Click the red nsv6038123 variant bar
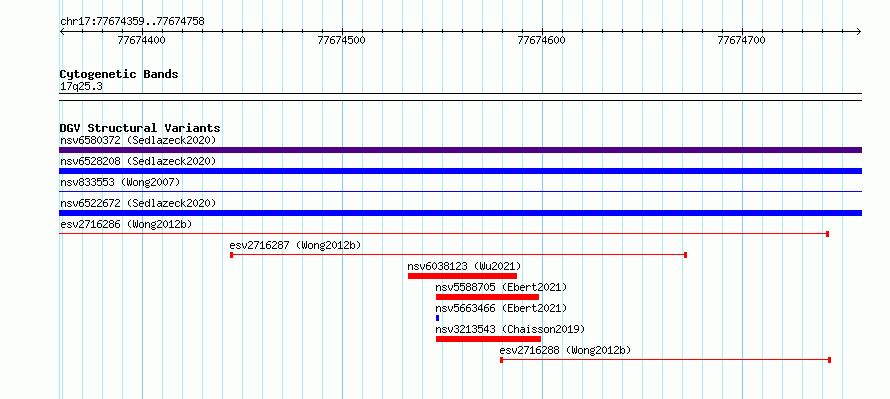The height and width of the screenshot is (399, 890). click(462, 276)
